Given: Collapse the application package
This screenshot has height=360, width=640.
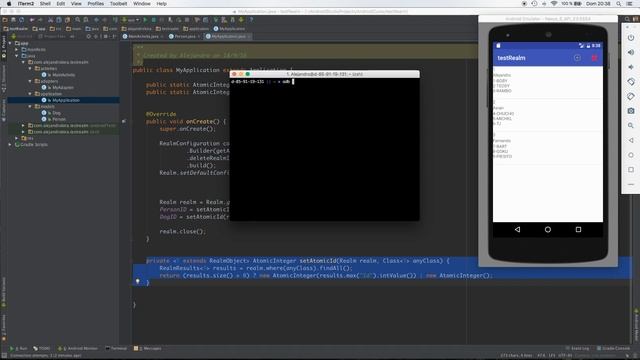Looking at the screenshot, I should tap(30, 94).
